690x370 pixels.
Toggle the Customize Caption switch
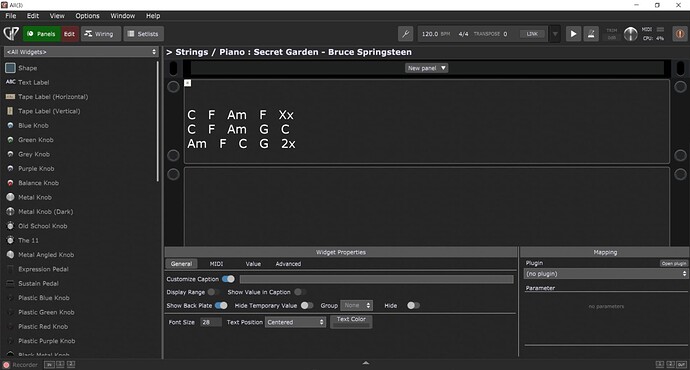click(228, 279)
